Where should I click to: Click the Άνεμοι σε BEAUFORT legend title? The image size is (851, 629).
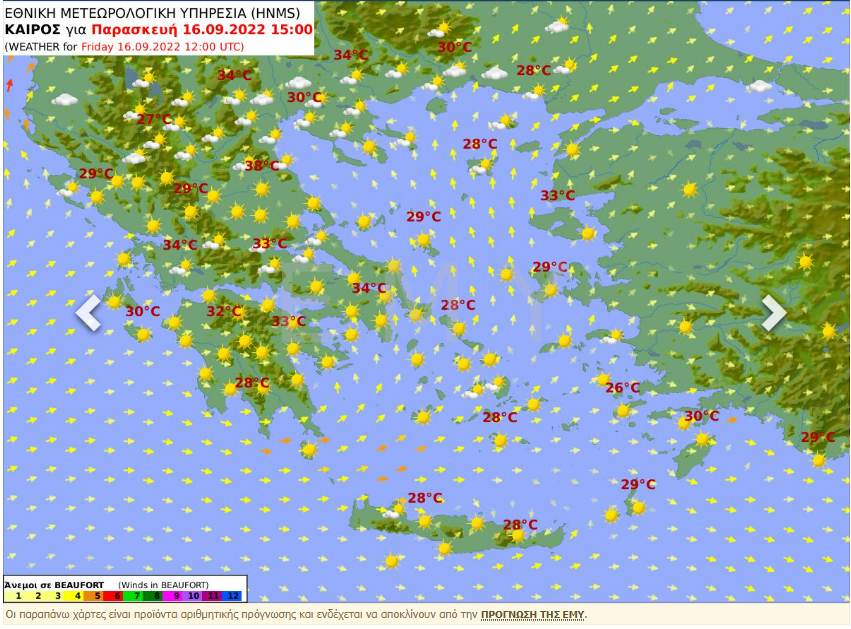[54, 585]
